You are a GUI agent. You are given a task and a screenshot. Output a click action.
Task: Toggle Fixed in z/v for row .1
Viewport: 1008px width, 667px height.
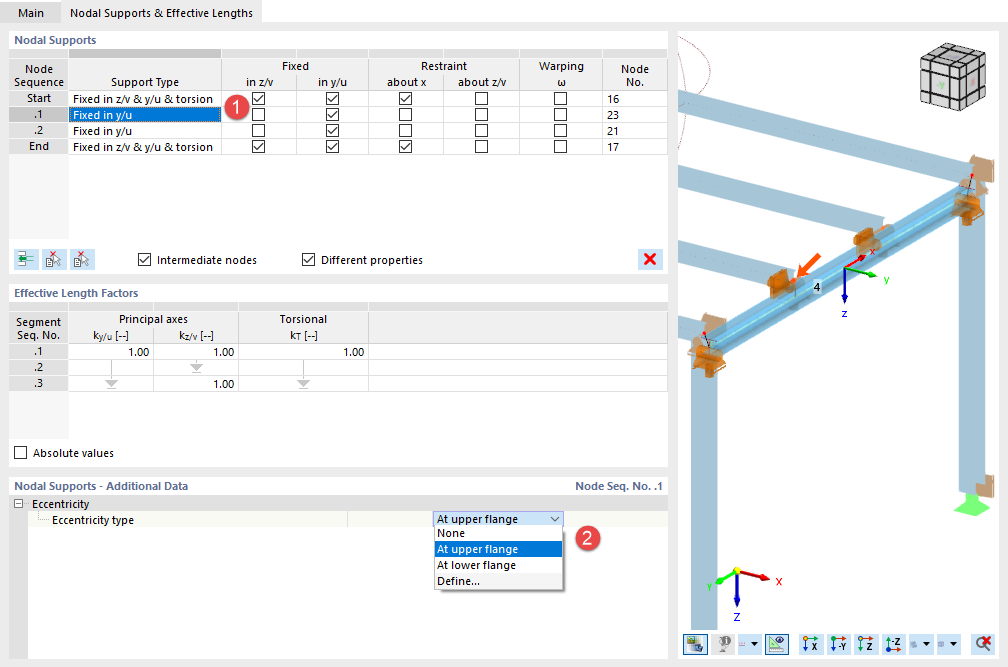258,115
